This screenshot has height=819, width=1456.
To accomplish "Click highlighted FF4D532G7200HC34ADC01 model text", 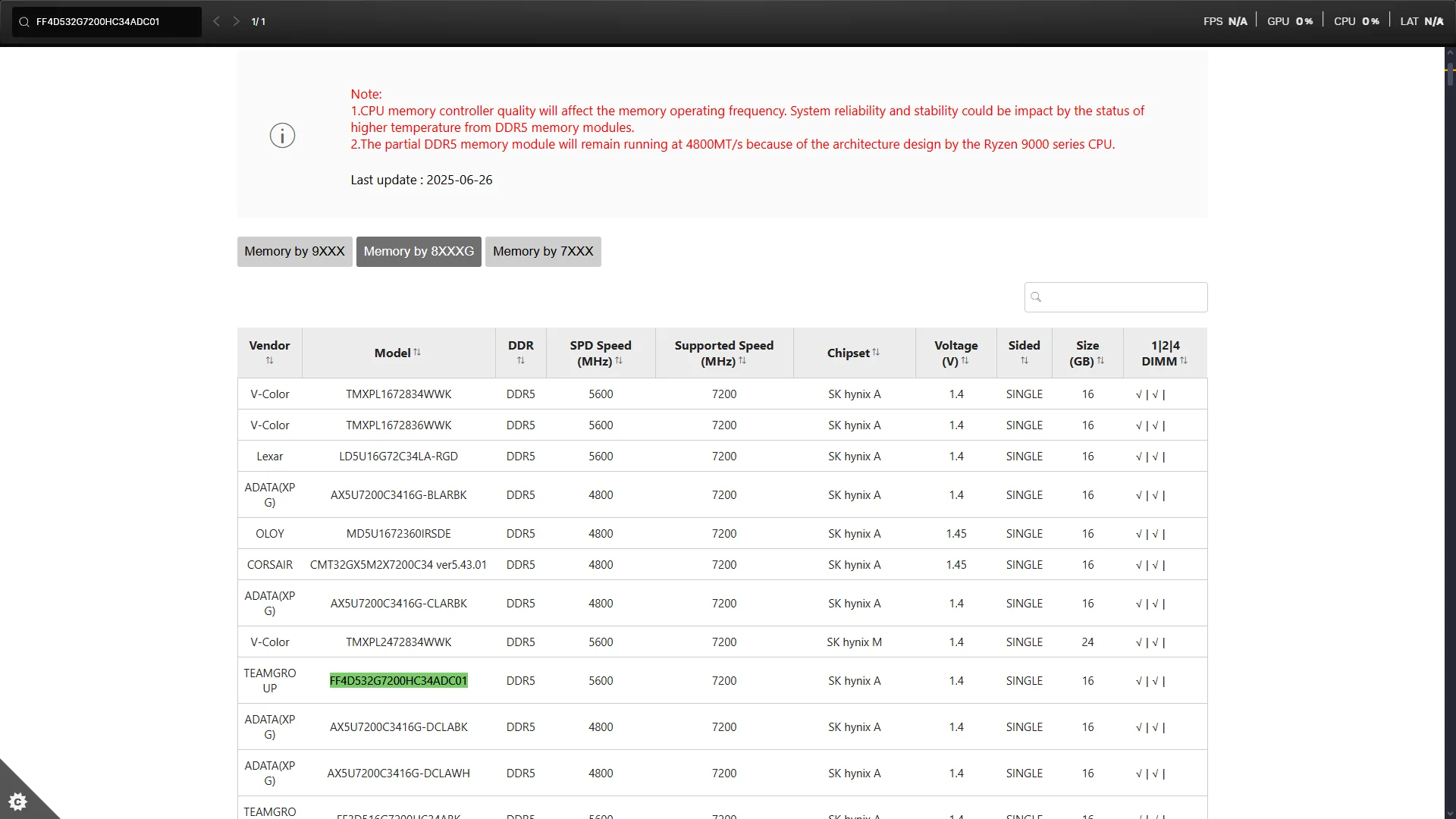I will [x=398, y=681].
